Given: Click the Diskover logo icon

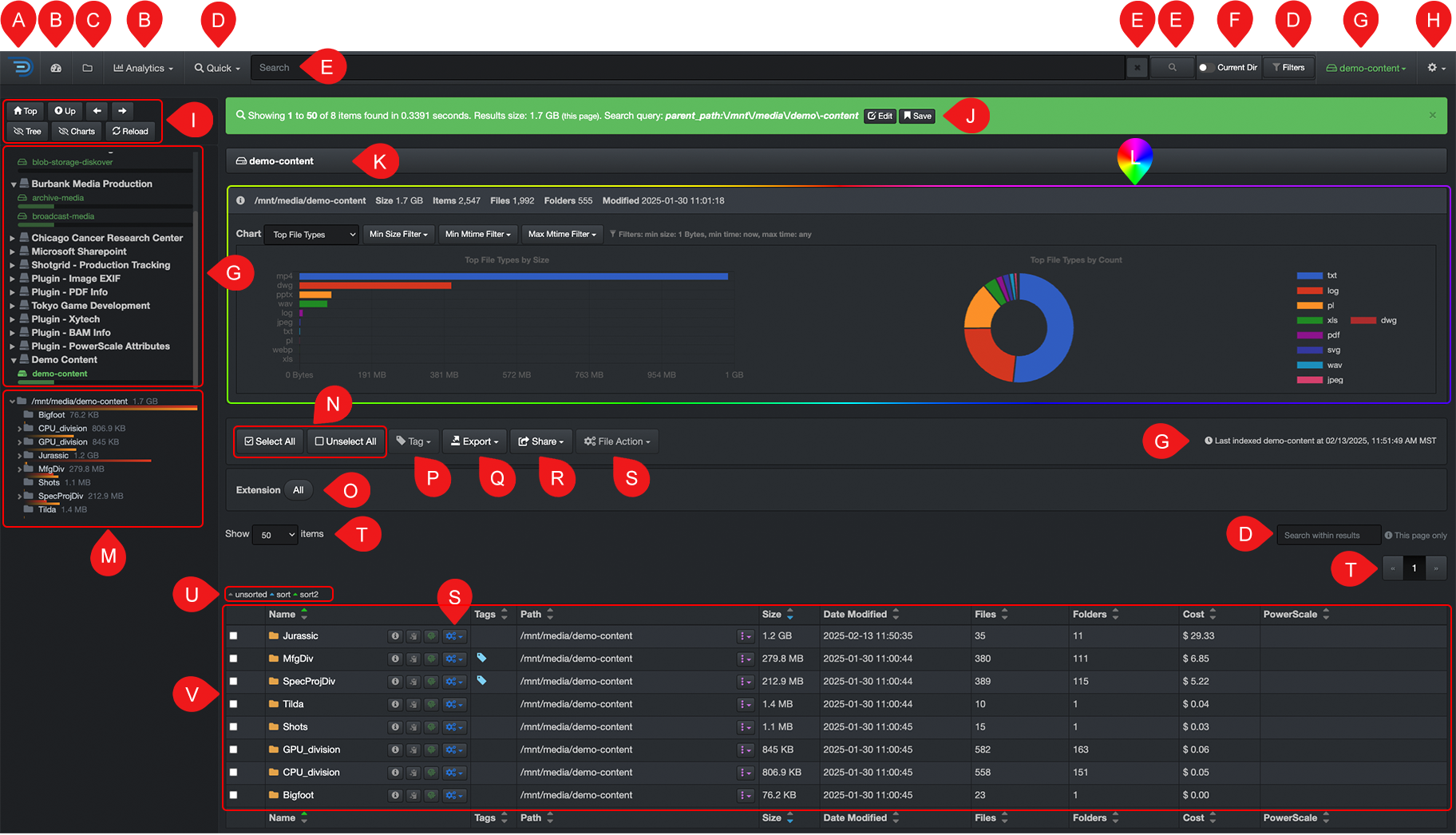Looking at the screenshot, I should pos(22,68).
